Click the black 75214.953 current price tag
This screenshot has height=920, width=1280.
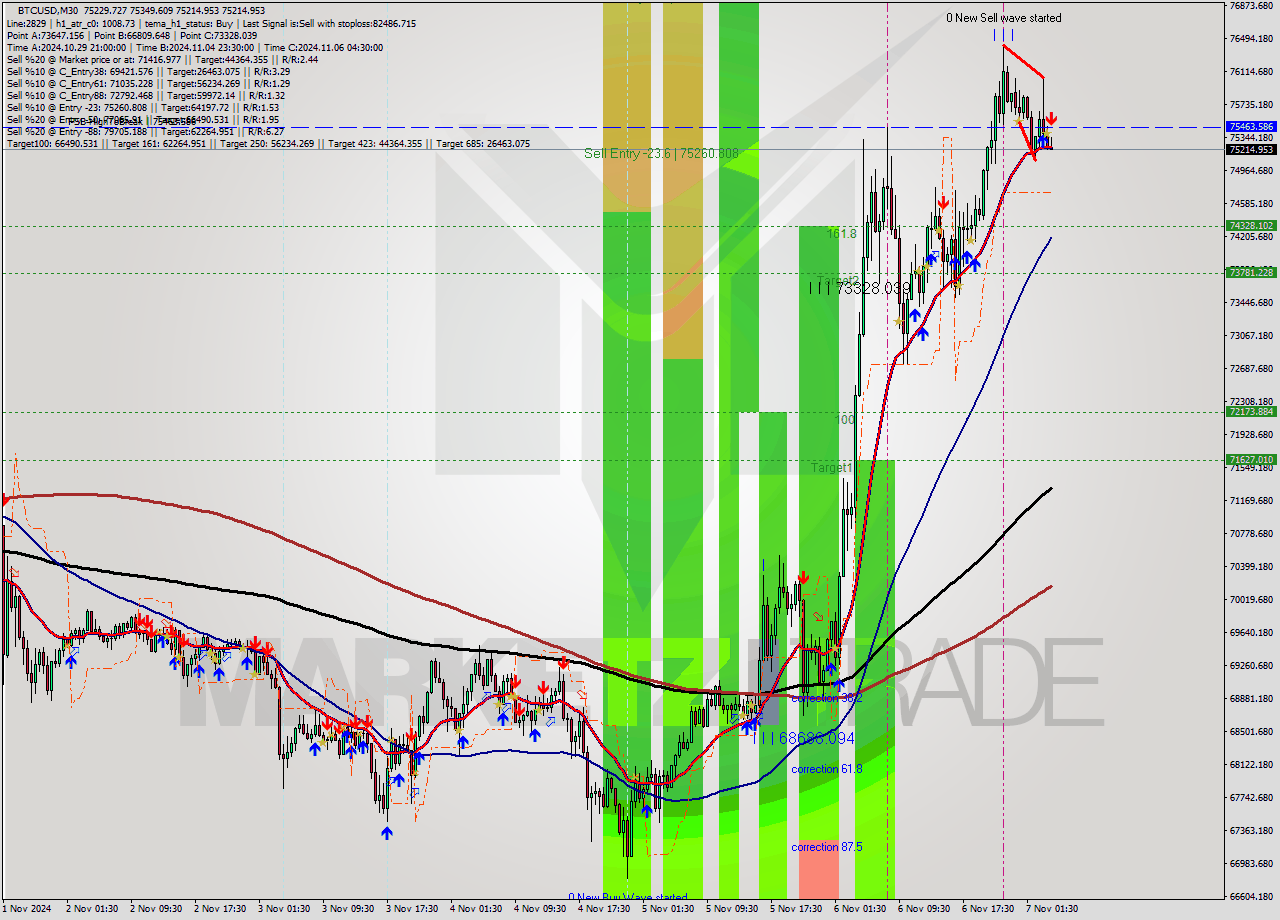tap(1251, 149)
